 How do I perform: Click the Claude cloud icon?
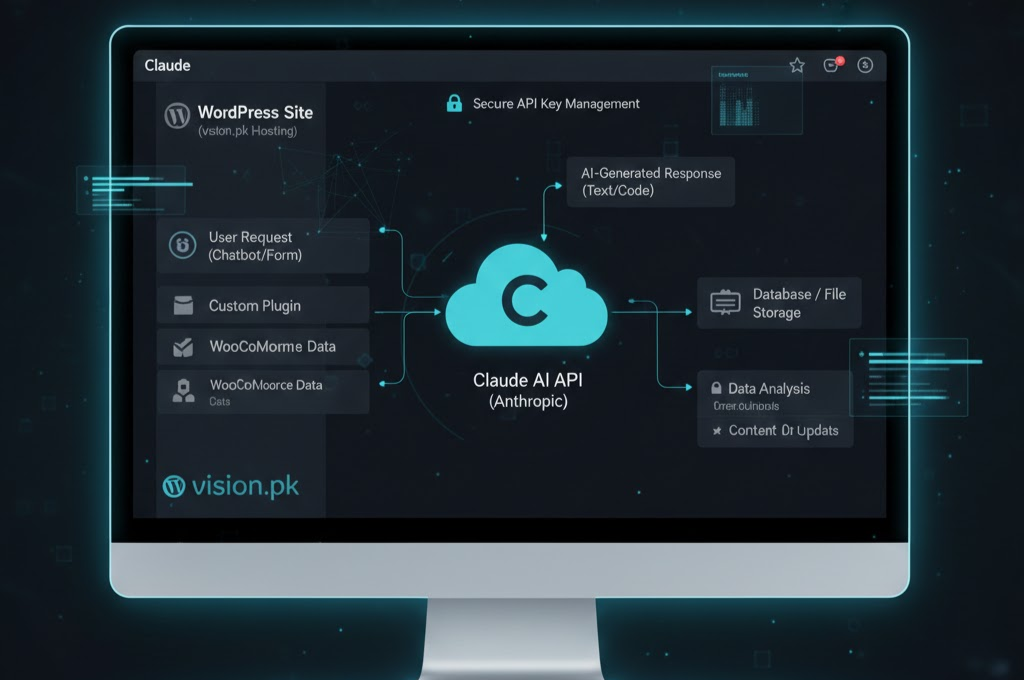(x=526, y=300)
